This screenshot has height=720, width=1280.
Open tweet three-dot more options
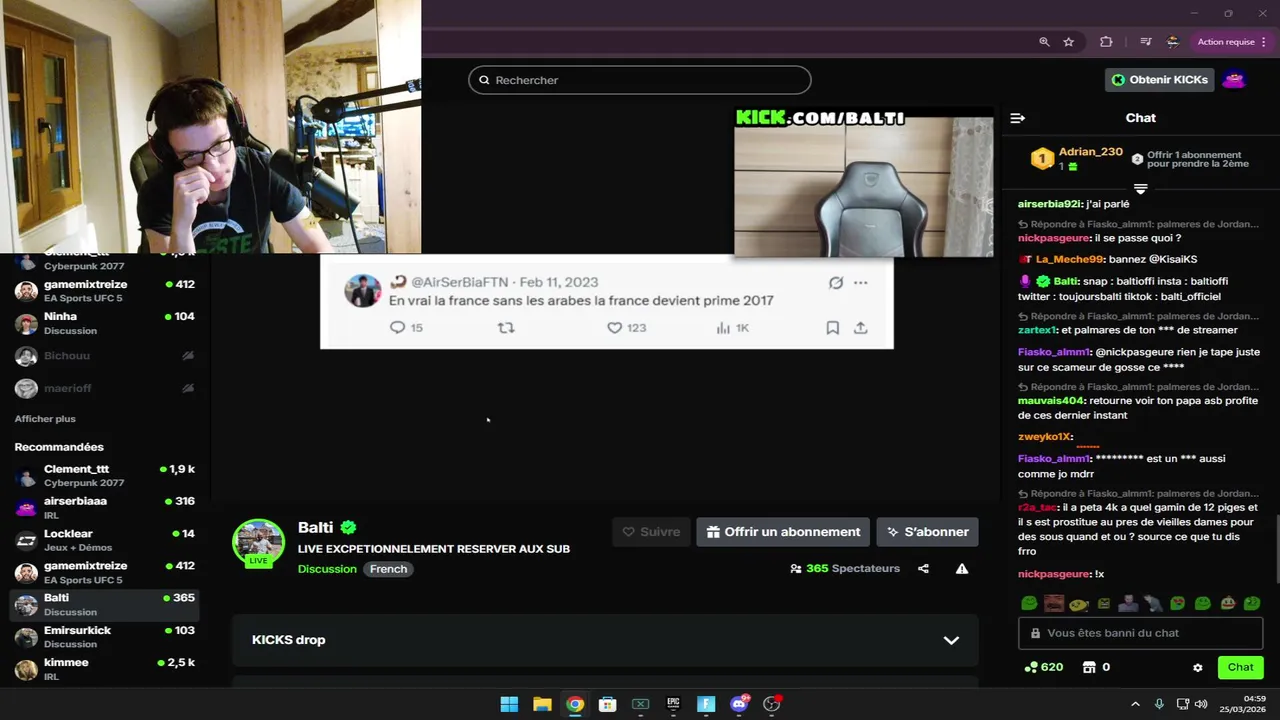(x=860, y=283)
